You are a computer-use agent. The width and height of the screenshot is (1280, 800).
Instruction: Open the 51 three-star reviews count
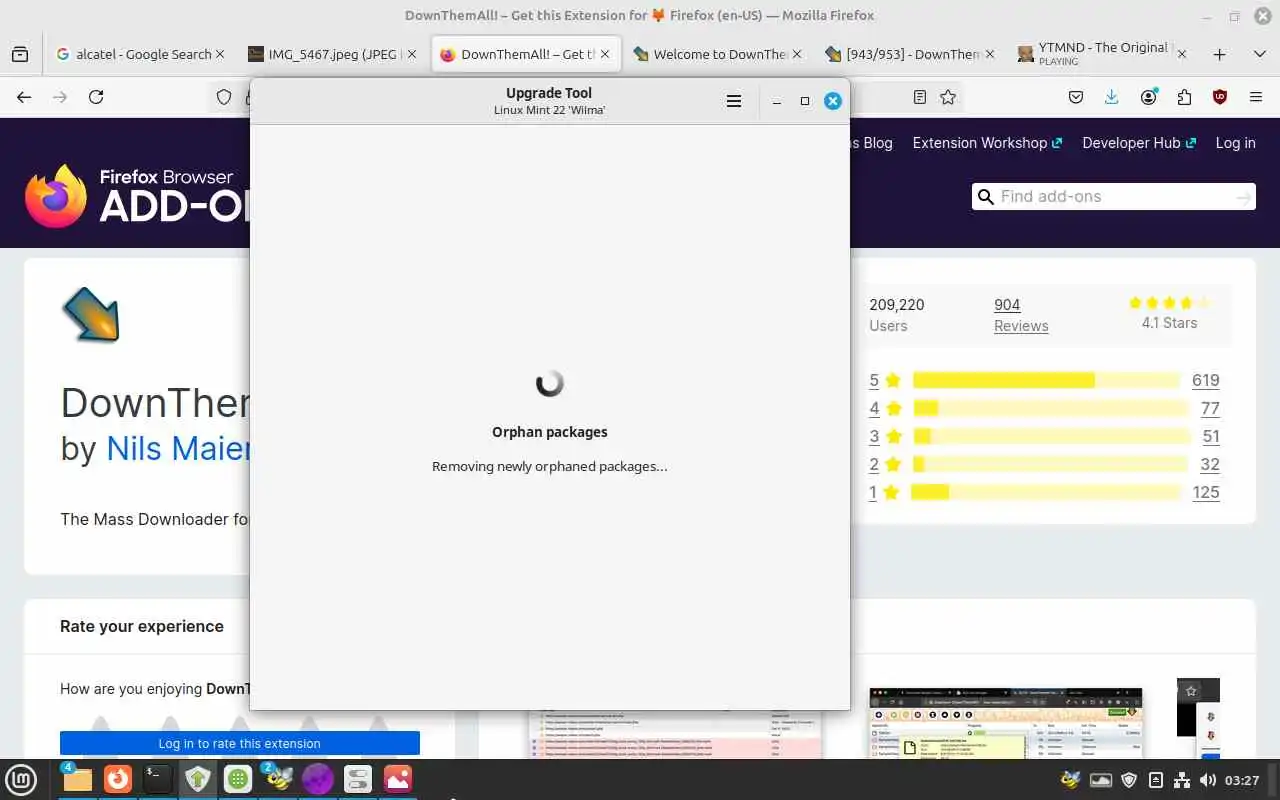tap(1210, 436)
